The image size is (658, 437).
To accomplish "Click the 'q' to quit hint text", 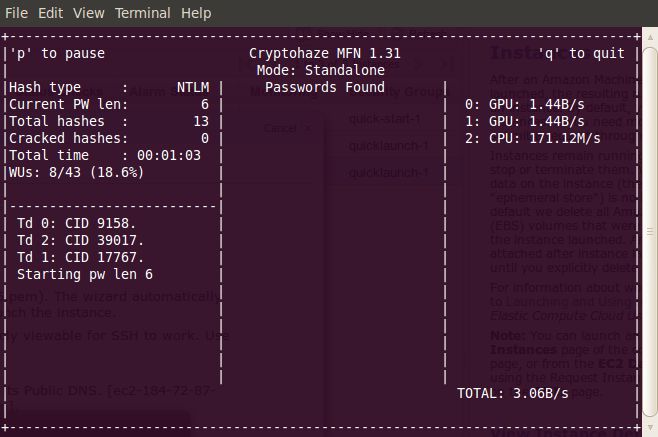I will tap(581, 53).
